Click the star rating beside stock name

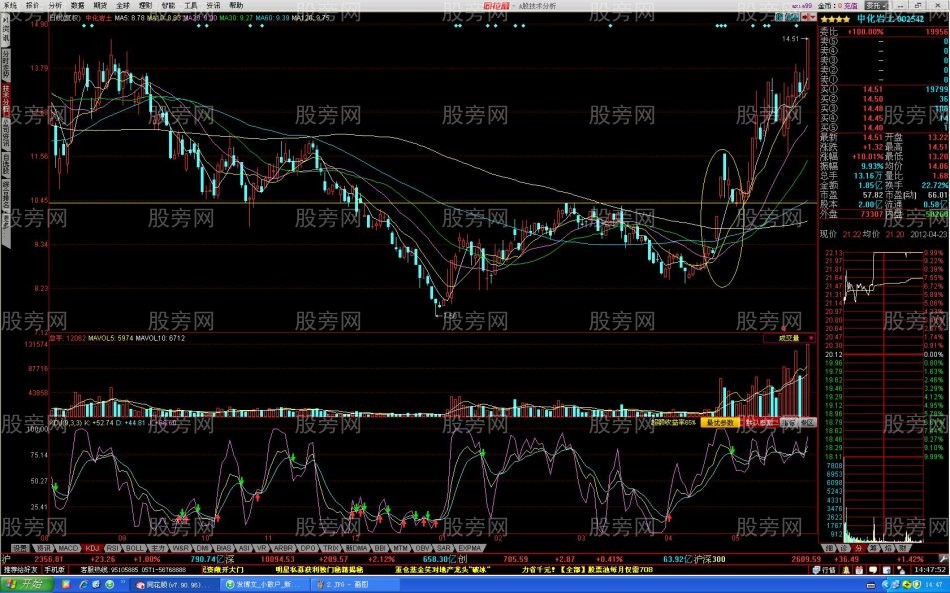(x=835, y=19)
